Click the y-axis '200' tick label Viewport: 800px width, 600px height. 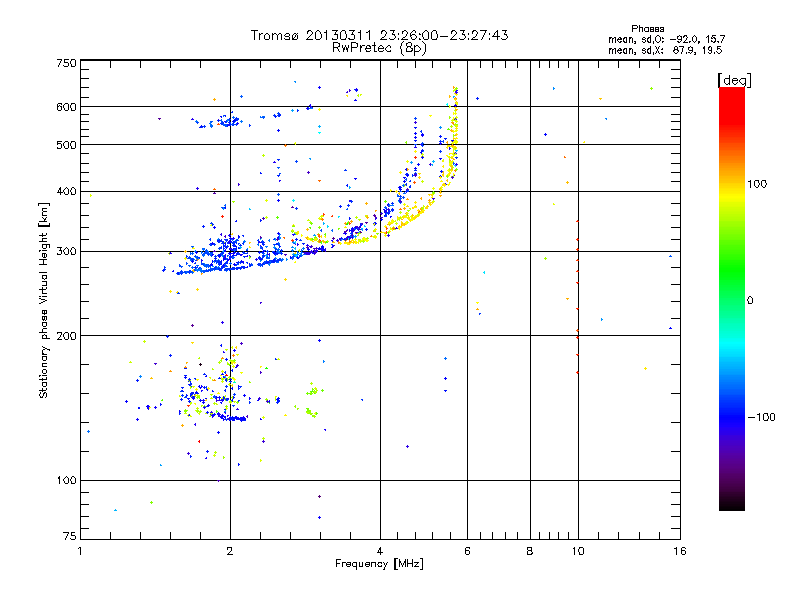[66, 336]
